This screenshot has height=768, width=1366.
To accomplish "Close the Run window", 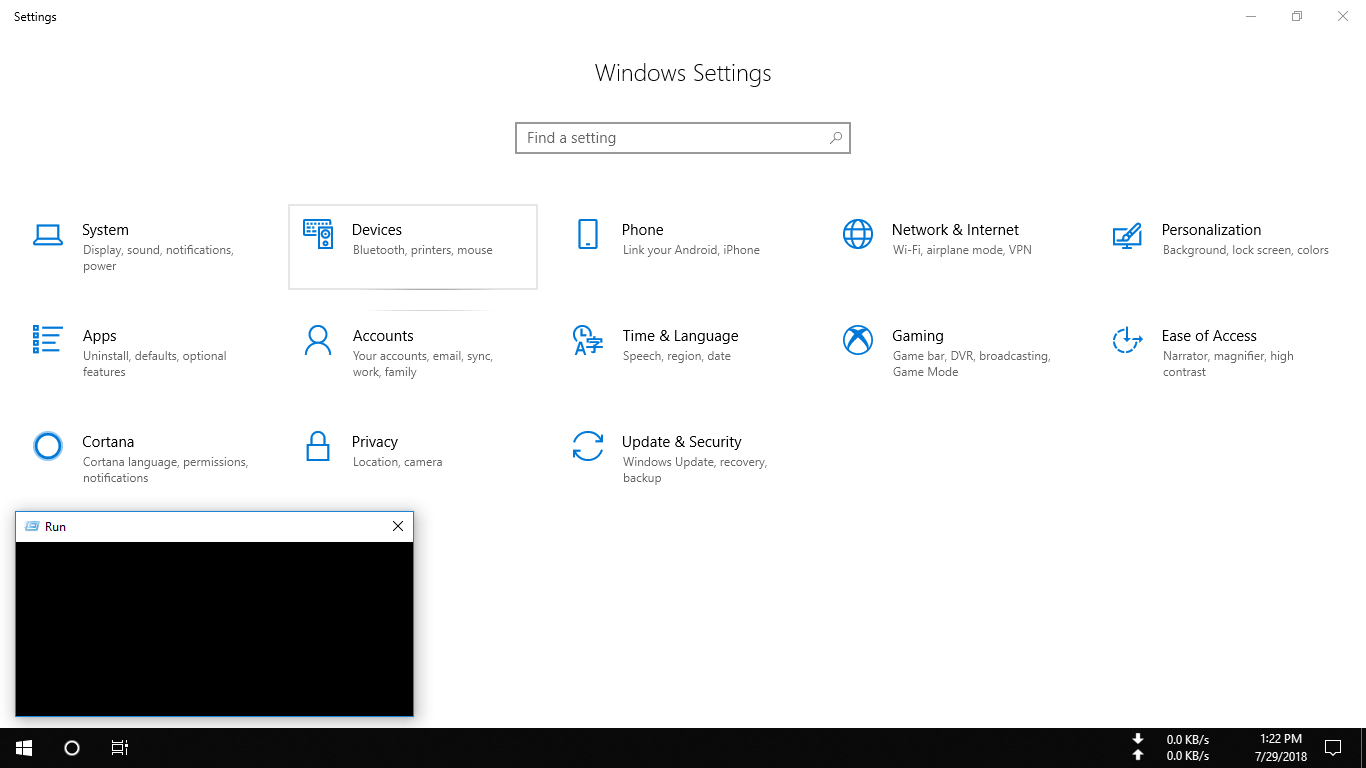I will click(398, 526).
